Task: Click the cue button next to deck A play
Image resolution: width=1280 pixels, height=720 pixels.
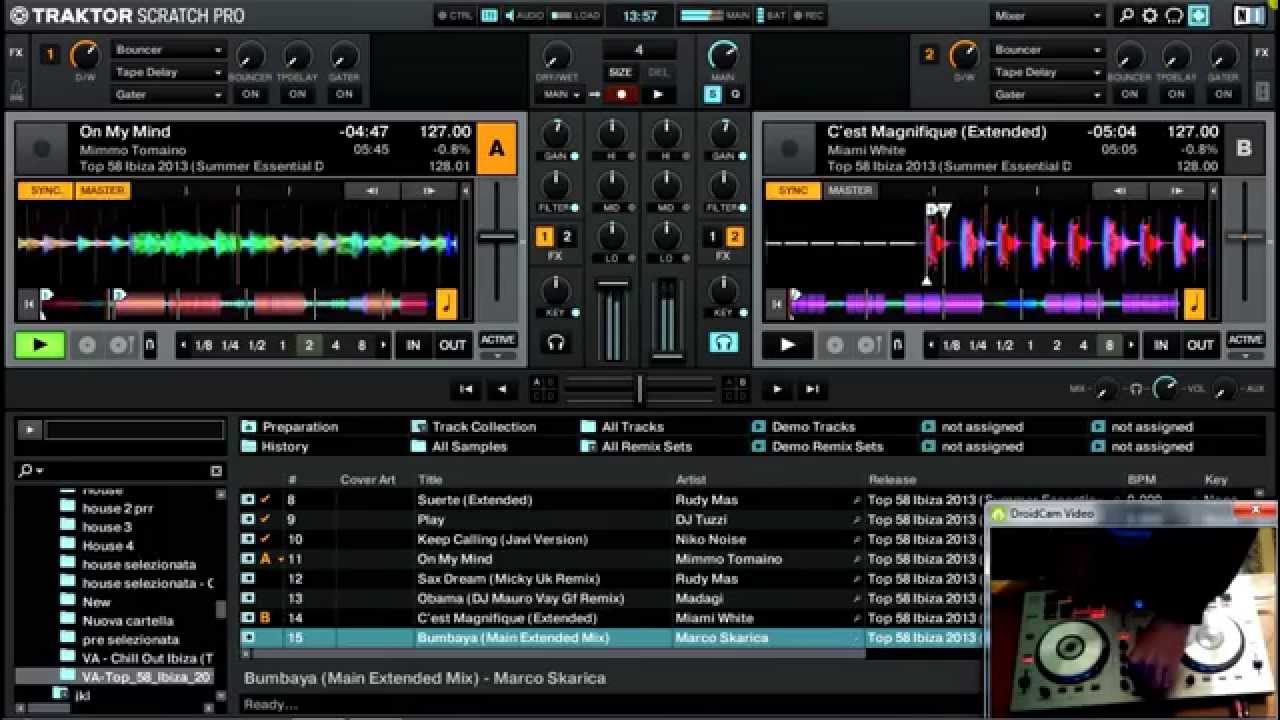Action: click(87, 345)
